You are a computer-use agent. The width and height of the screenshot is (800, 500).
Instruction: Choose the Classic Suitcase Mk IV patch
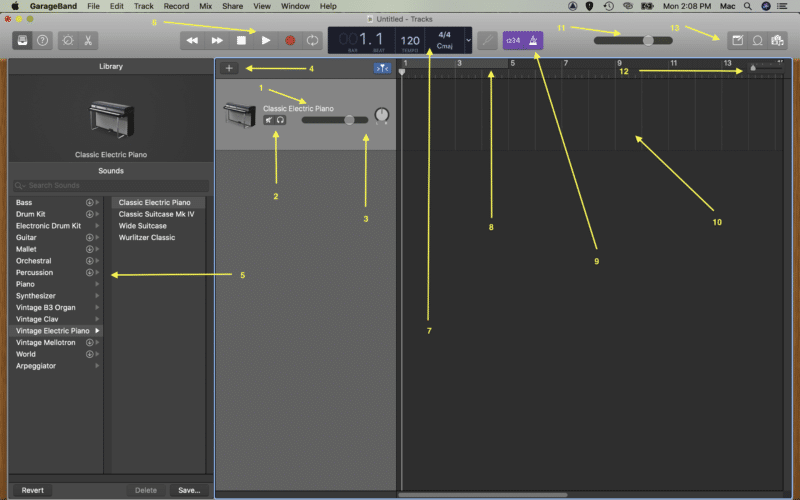[x=157, y=214]
